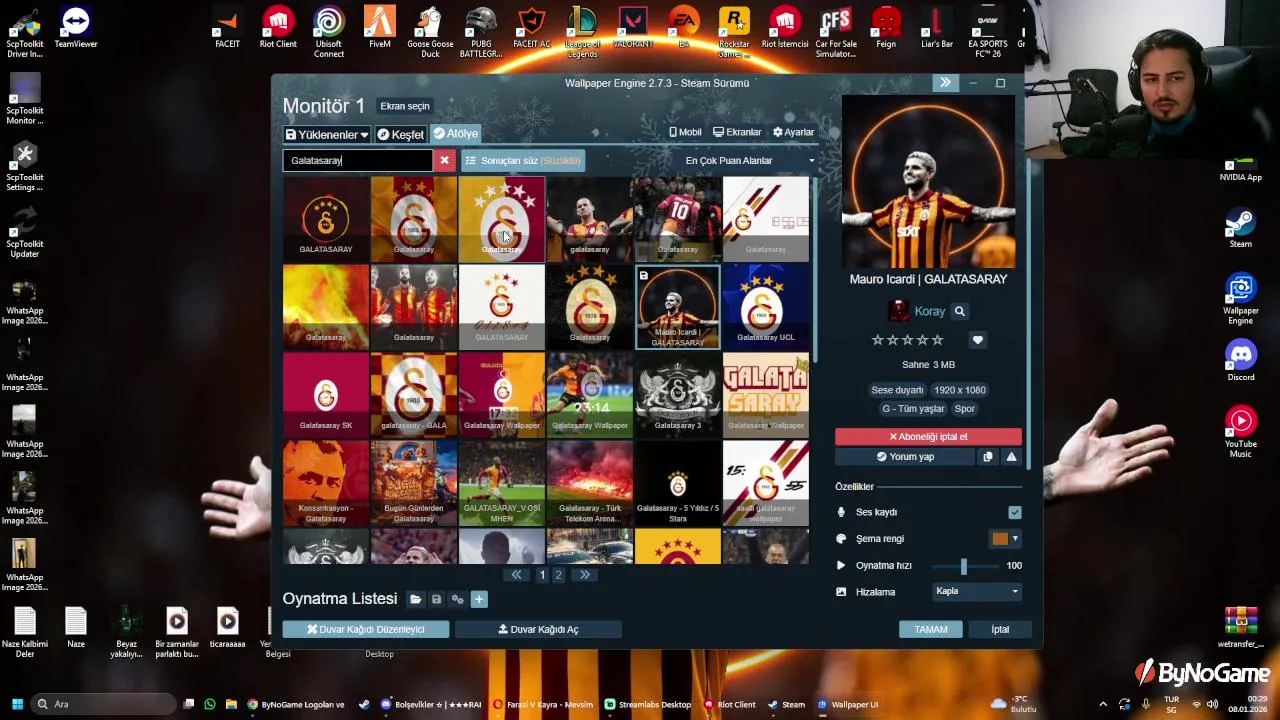Search for author Koray's other wallpapers
Image resolution: width=1280 pixels, height=720 pixels.
point(959,312)
